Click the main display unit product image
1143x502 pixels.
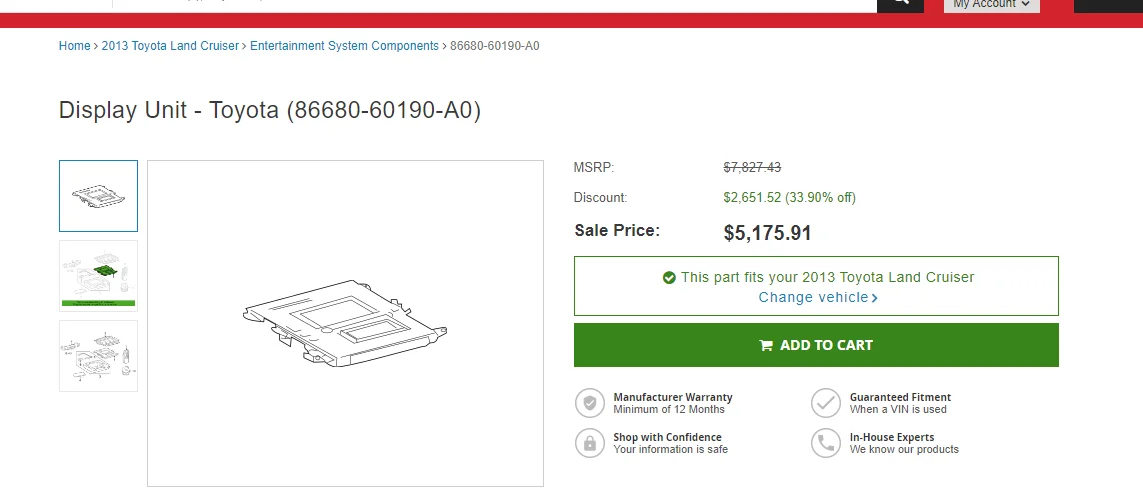345,323
